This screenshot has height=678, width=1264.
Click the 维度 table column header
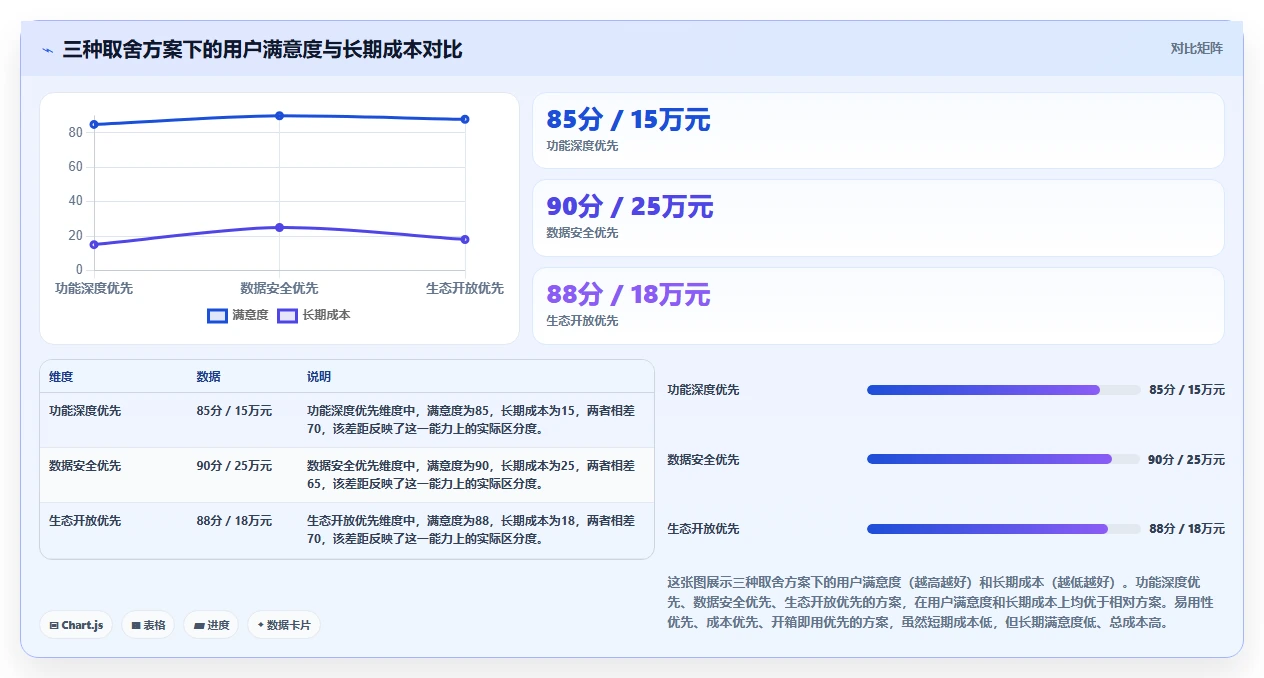[61, 377]
